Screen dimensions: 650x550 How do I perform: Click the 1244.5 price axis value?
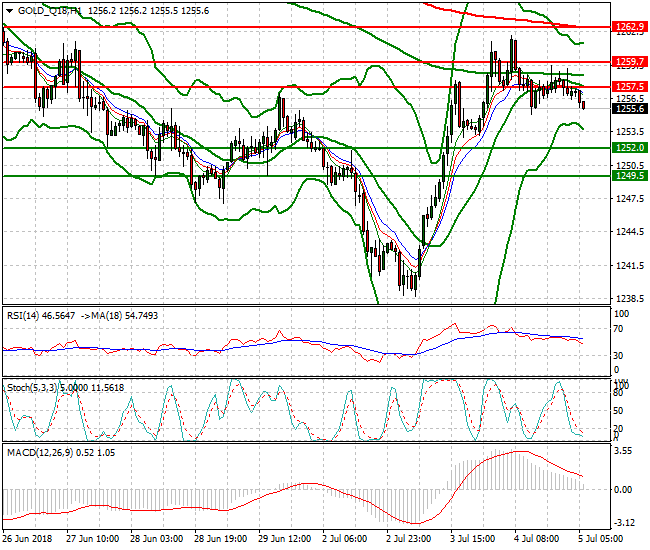point(630,232)
